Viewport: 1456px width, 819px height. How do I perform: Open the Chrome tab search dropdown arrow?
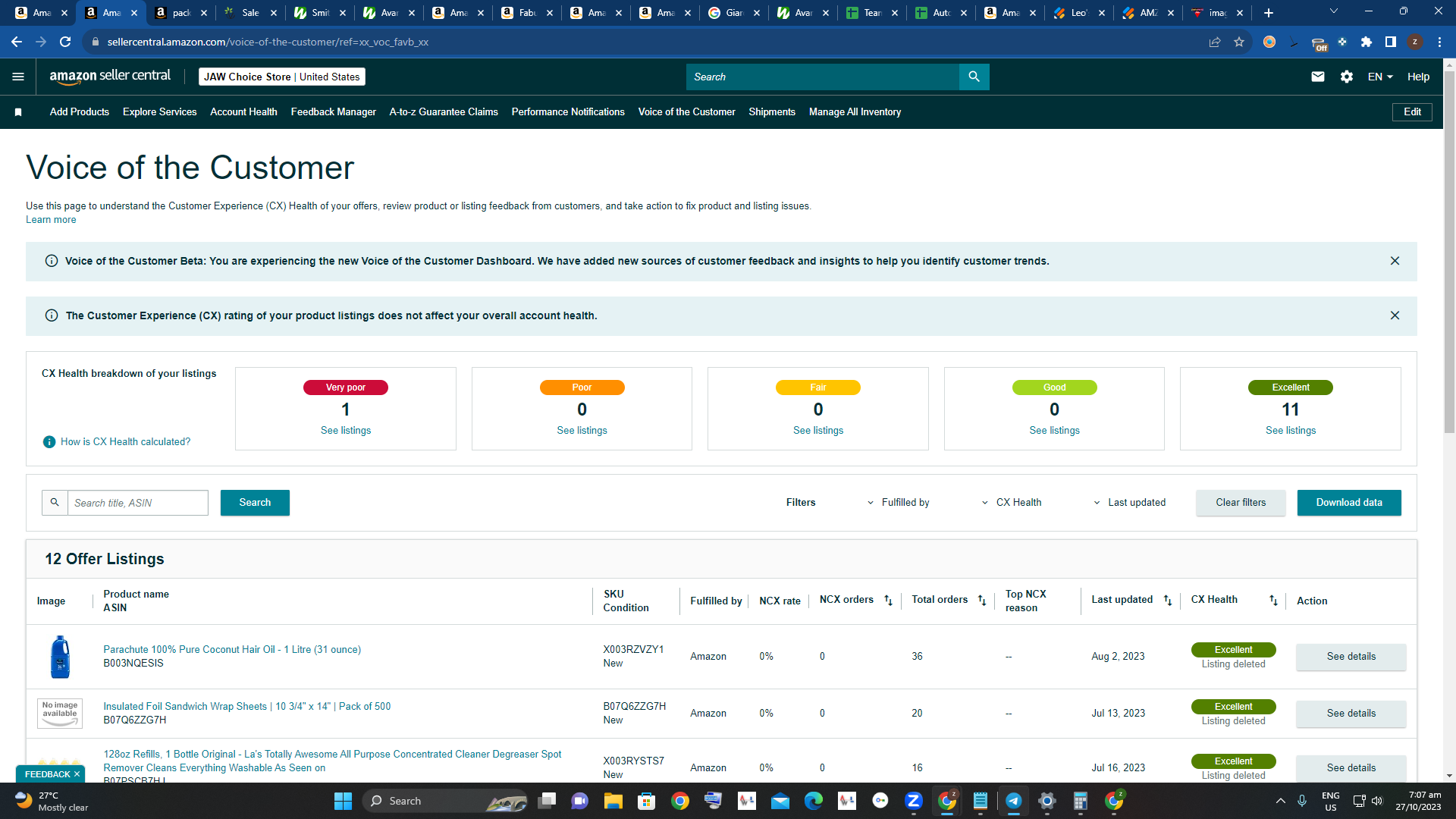click(x=1334, y=11)
